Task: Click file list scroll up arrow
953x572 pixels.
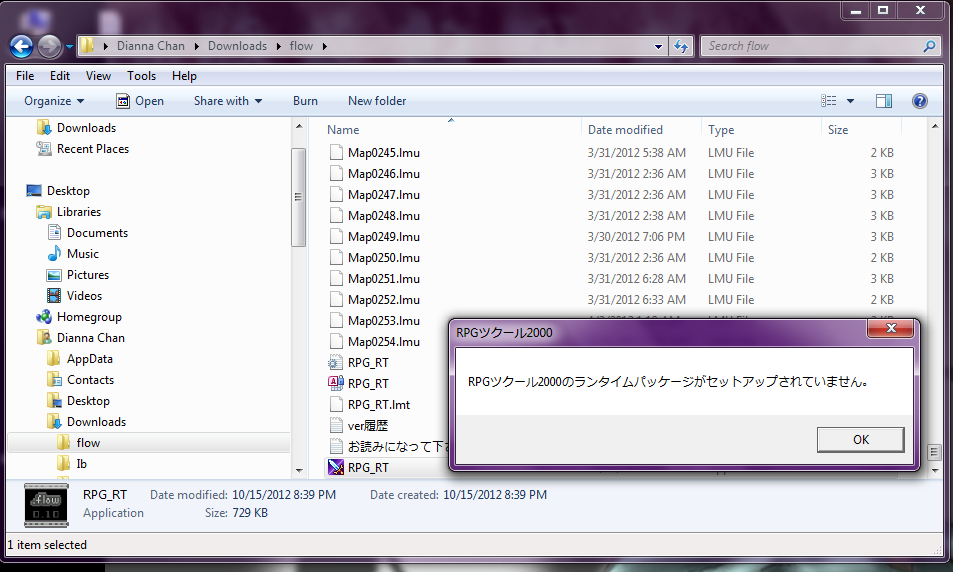Action: click(x=935, y=126)
